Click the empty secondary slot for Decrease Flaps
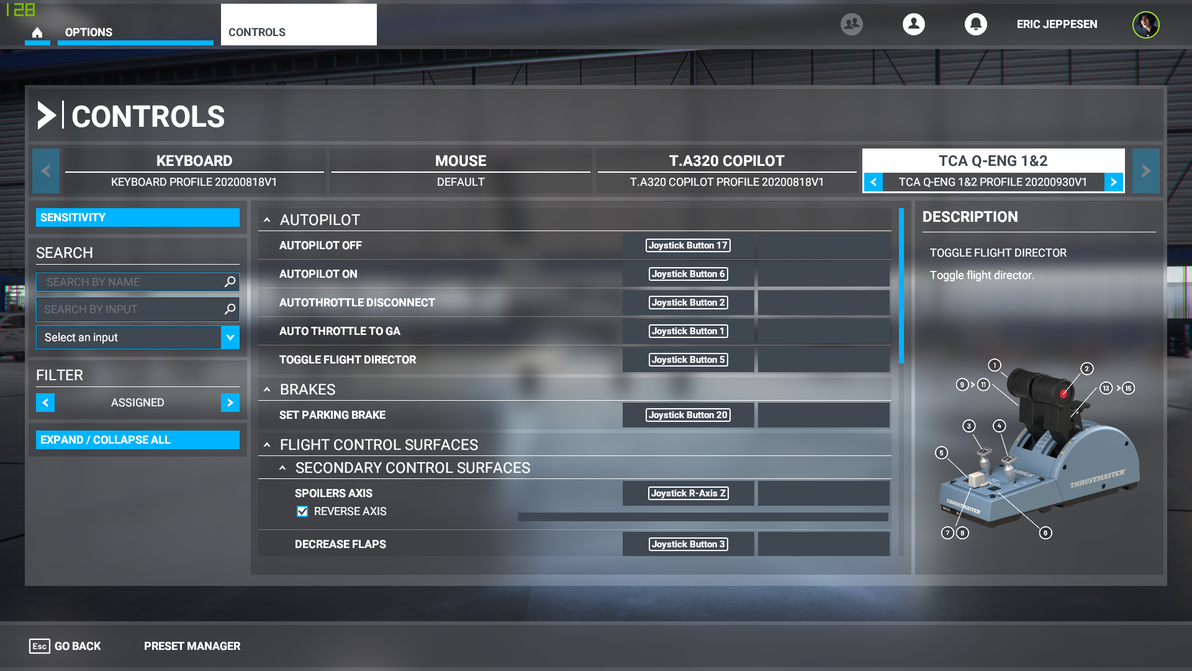 (x=823, y=544)
